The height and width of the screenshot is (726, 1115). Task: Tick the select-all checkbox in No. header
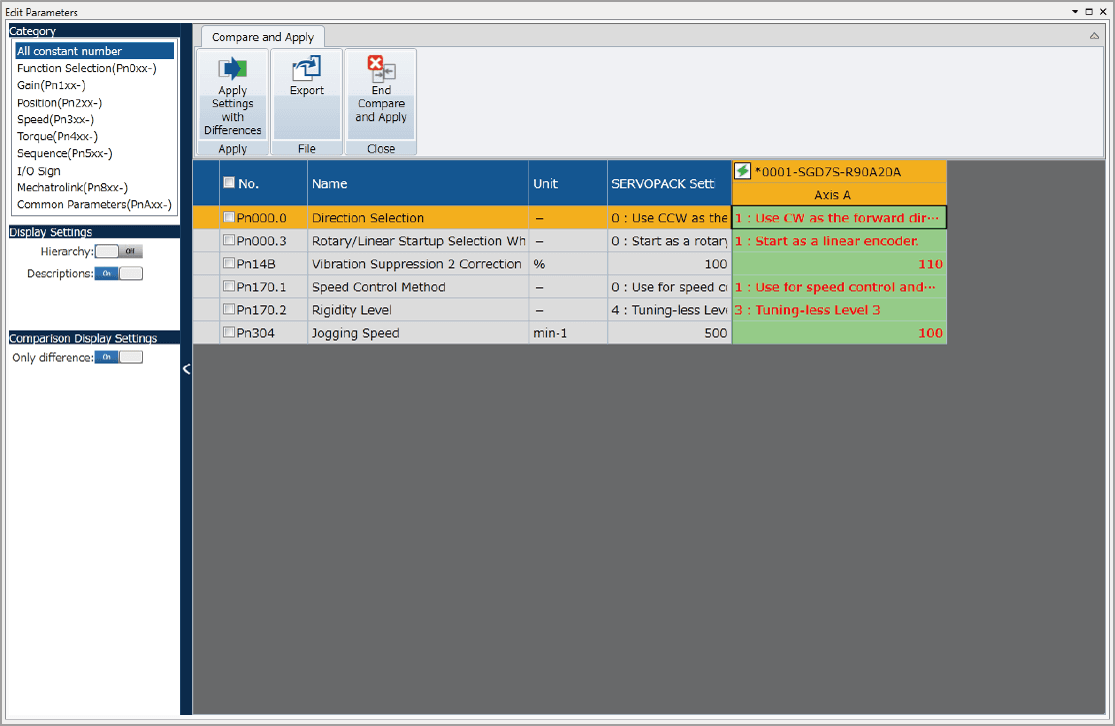(229, 183)
